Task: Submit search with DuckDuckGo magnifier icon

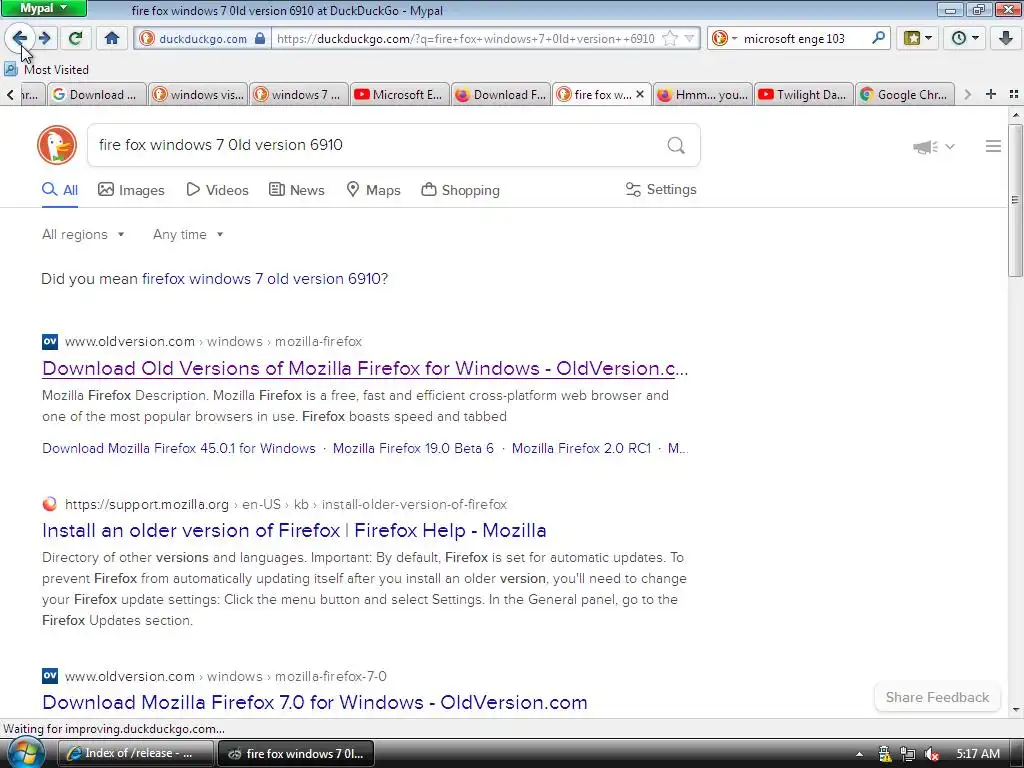Action: click(676, 145)
